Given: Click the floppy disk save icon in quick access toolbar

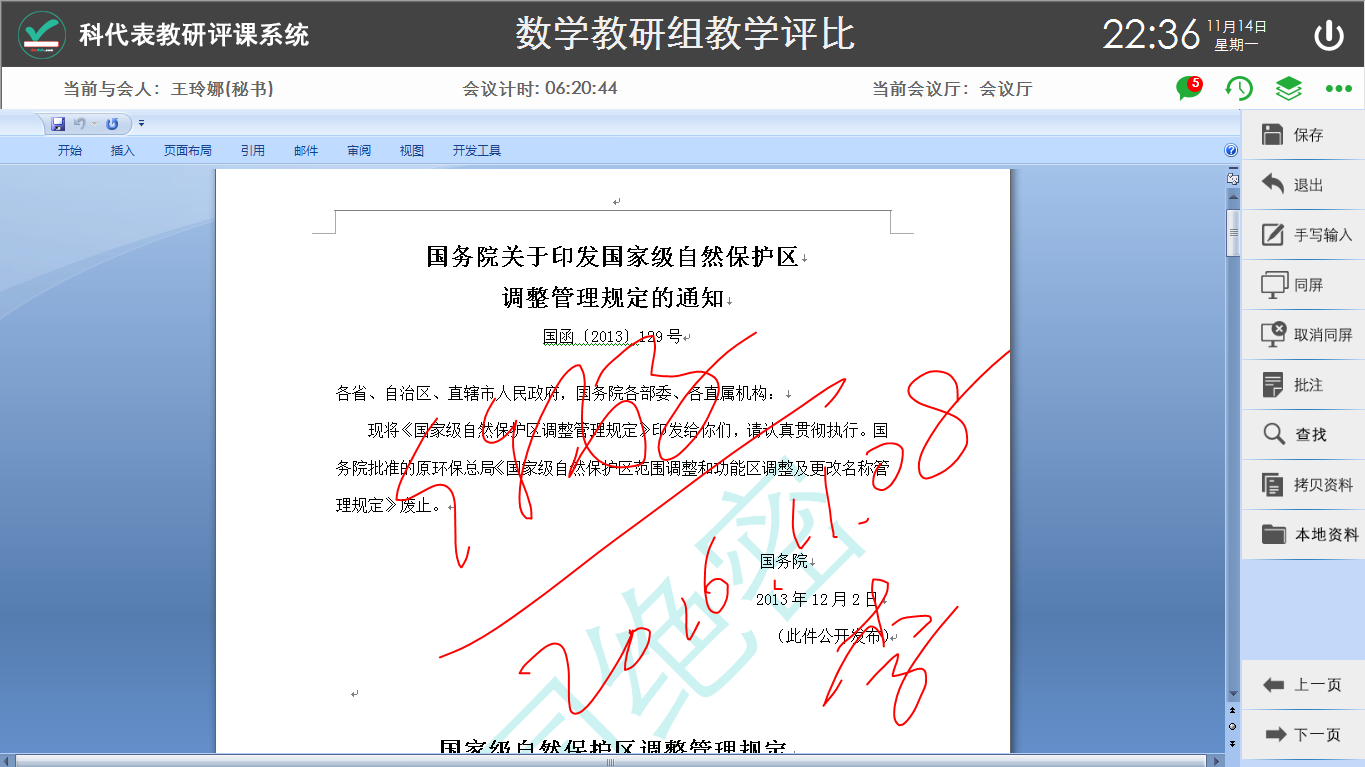Looking at the screenshot, I should click(x=58, y=124).
